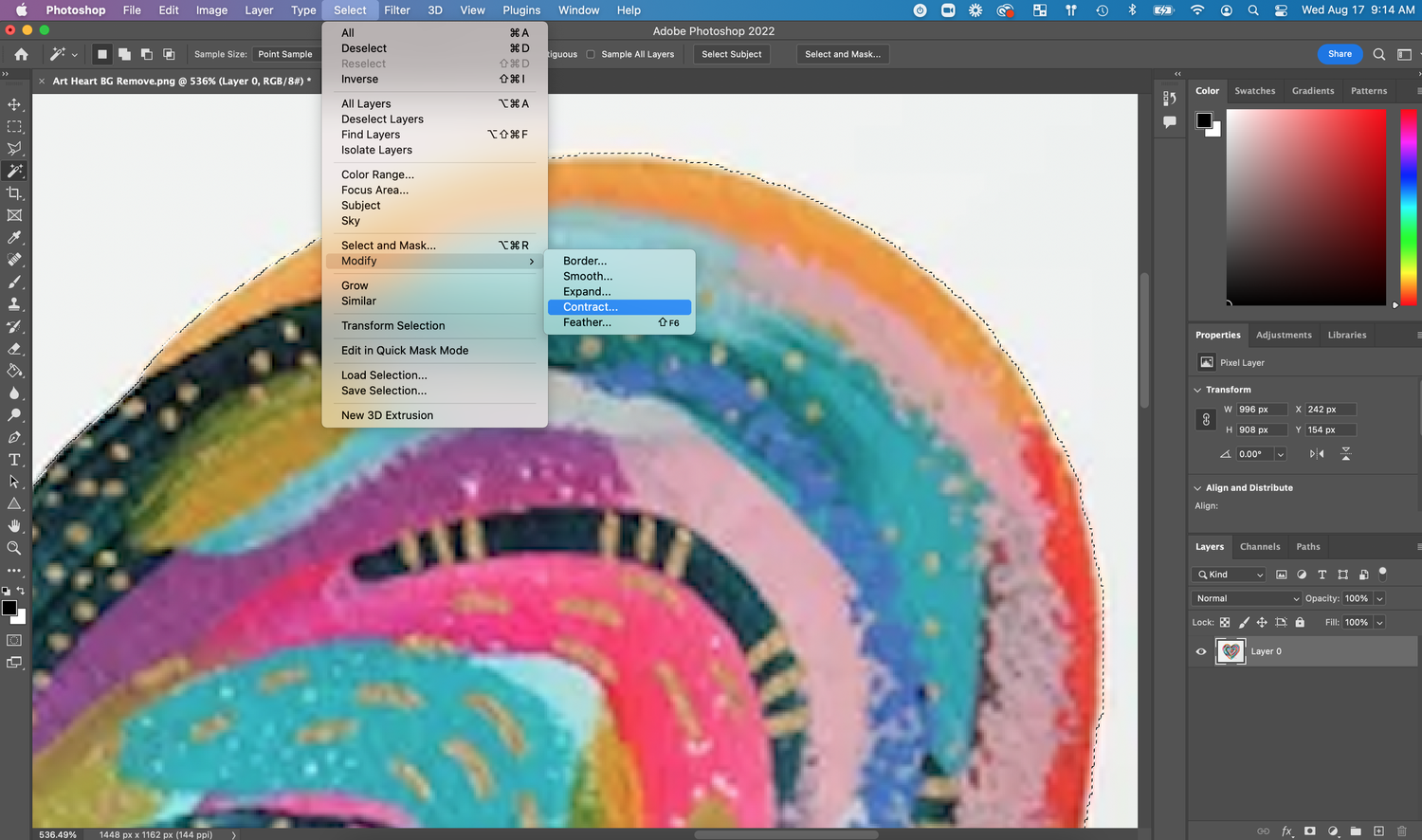
Task: Add a layer mask to Layer 0
Action: (x=1309, y=831)
